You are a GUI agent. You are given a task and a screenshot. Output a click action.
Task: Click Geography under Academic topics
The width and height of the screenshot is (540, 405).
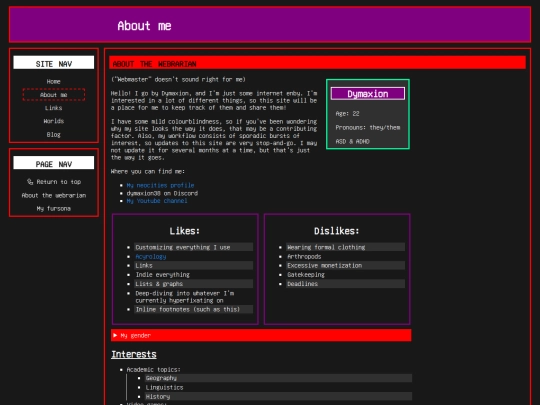(278, 378)
